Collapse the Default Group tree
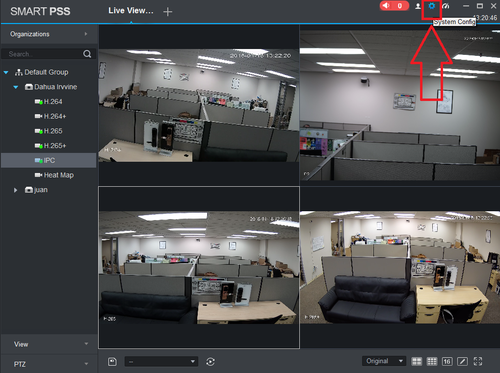The height and width of the screenshot is (373, 500). click(x=6, y=72)
